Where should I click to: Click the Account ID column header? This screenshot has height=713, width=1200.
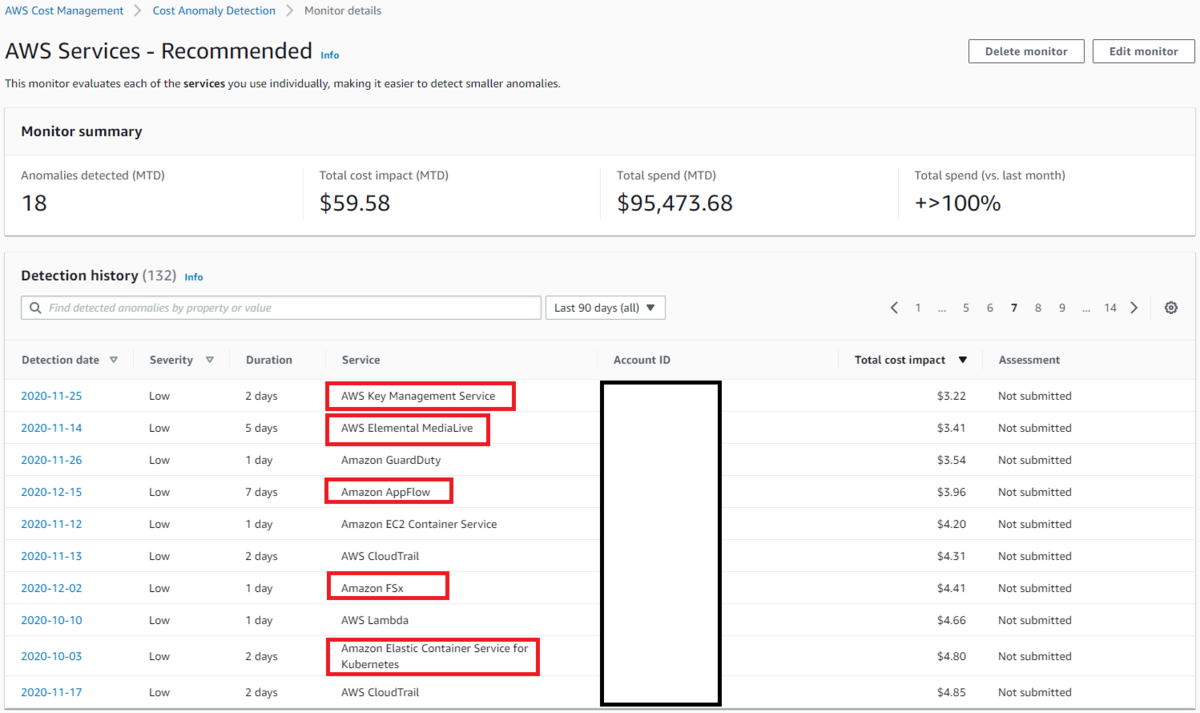click(642, 360)
